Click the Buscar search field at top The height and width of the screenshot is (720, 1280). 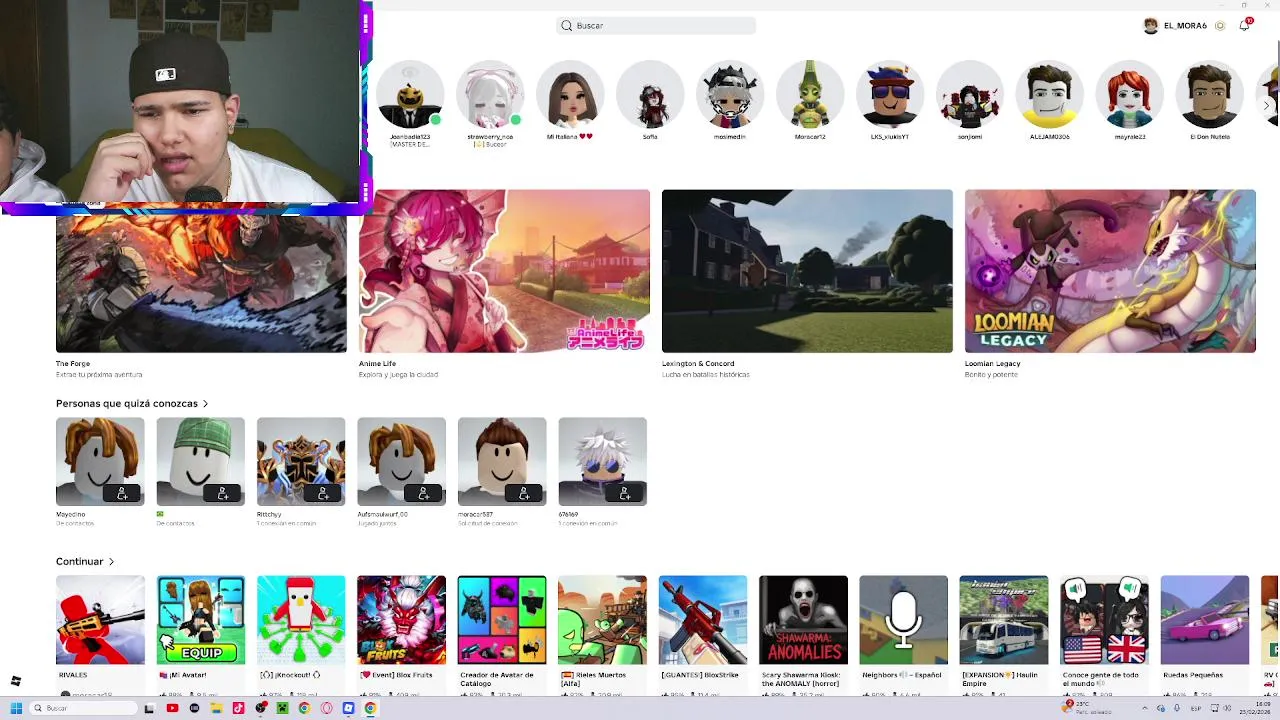[655, 25]
